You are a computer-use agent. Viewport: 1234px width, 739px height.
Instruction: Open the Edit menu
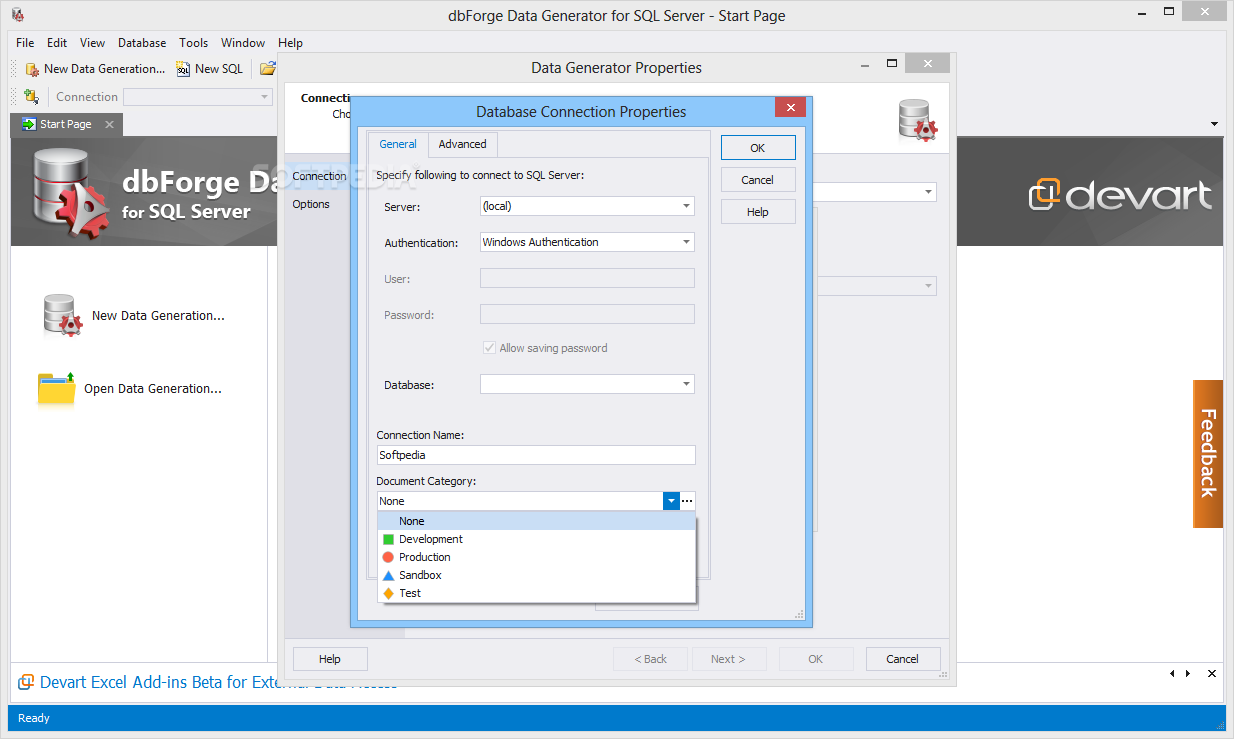(57, 43)
